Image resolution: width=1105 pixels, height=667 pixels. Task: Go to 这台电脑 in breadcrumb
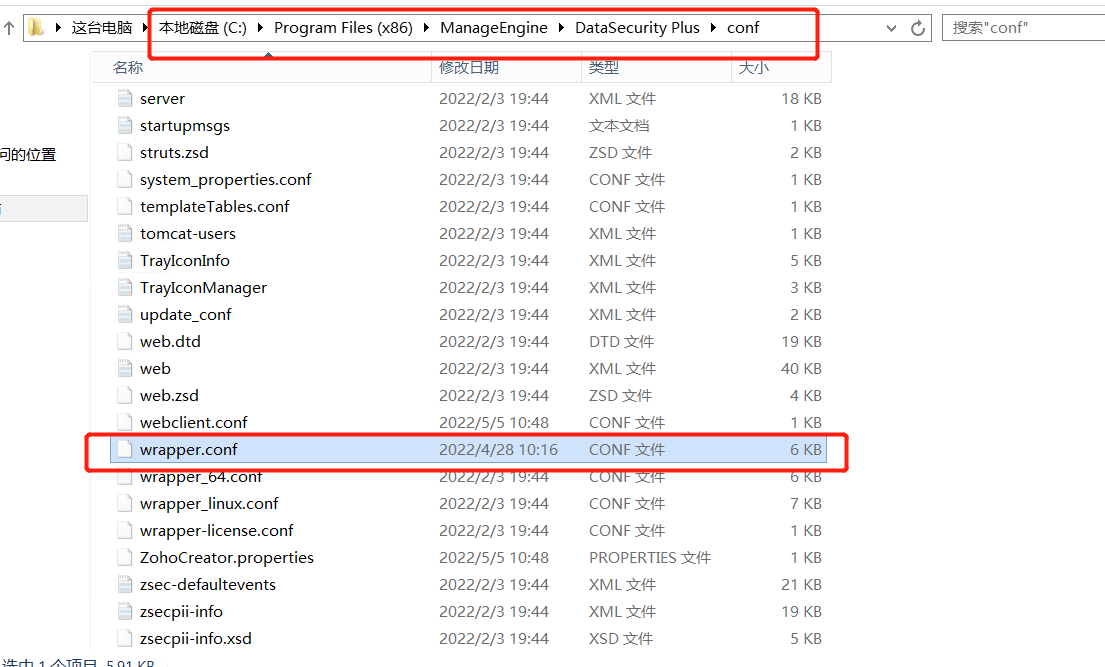coord(101,27)
